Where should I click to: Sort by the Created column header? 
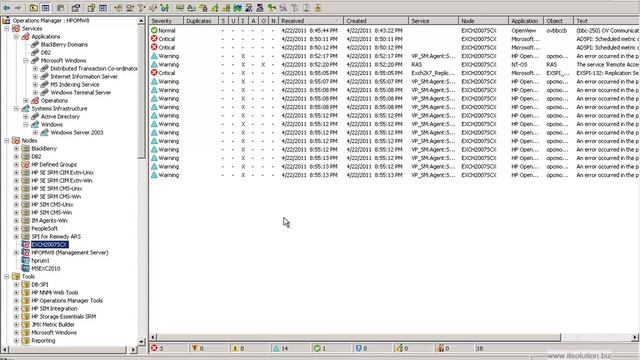tap(376, 21)
